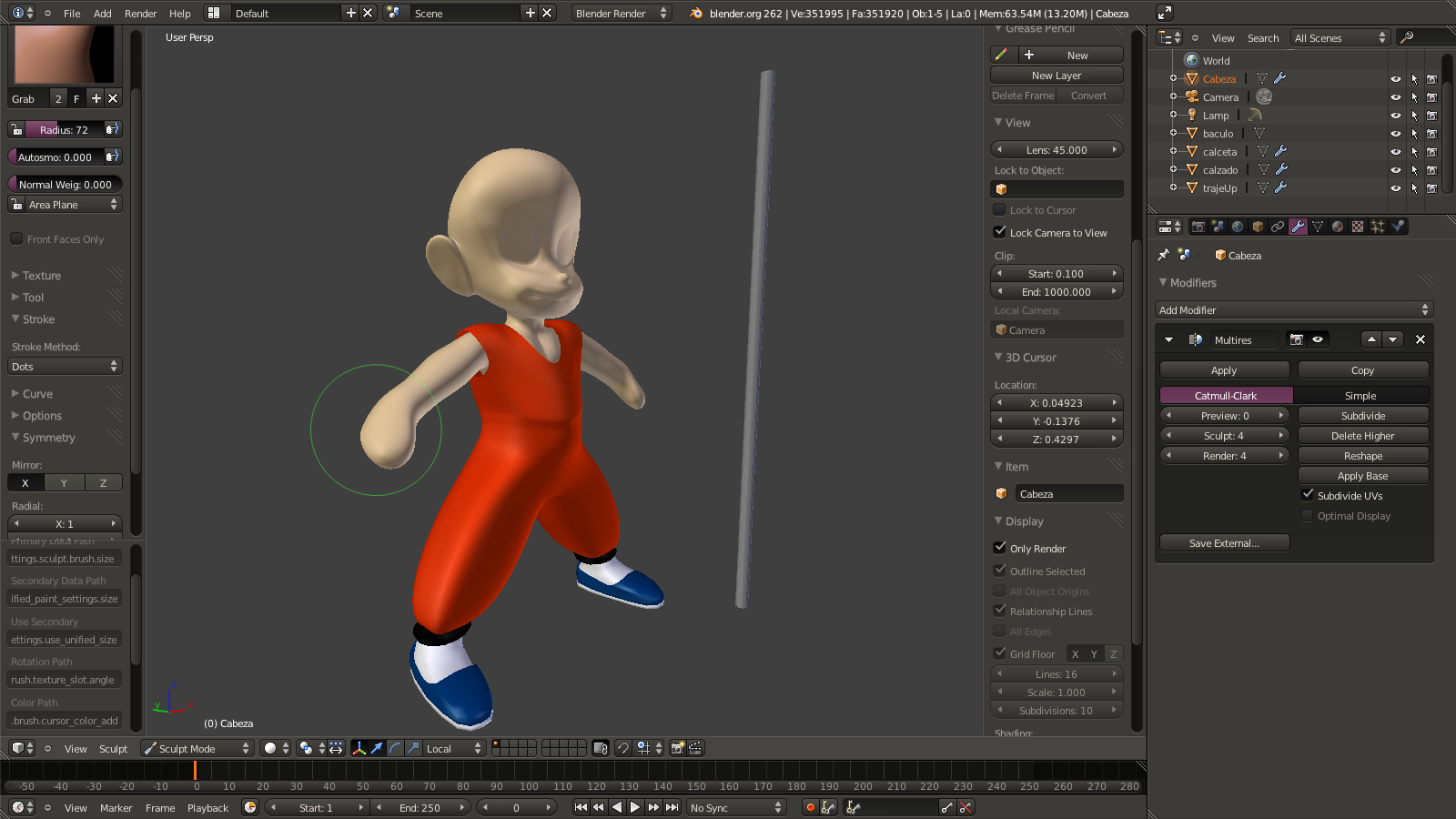This screenshot has width=1456, height=819.
Task: Toggle renderability of calzado camera icon
Action: pos(1431,170)
